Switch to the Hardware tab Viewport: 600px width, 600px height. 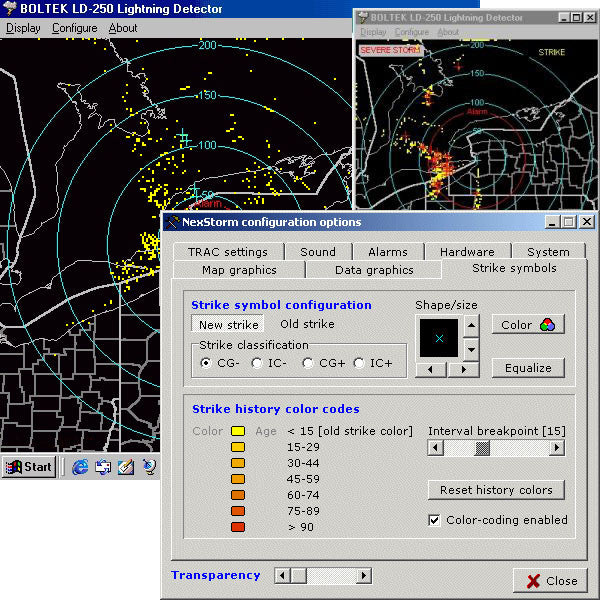tap(467, 252)
